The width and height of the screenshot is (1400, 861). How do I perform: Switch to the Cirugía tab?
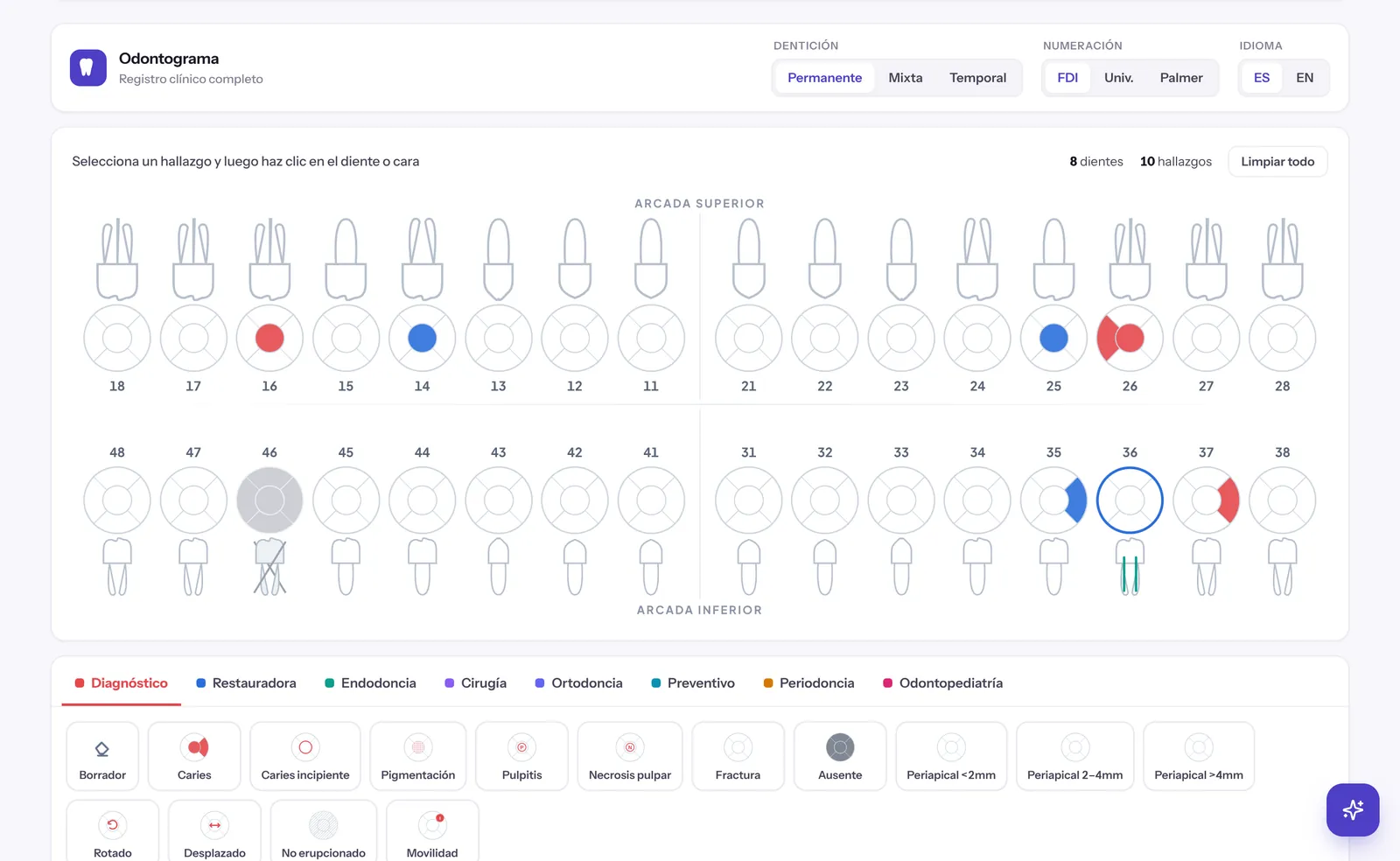476,683
